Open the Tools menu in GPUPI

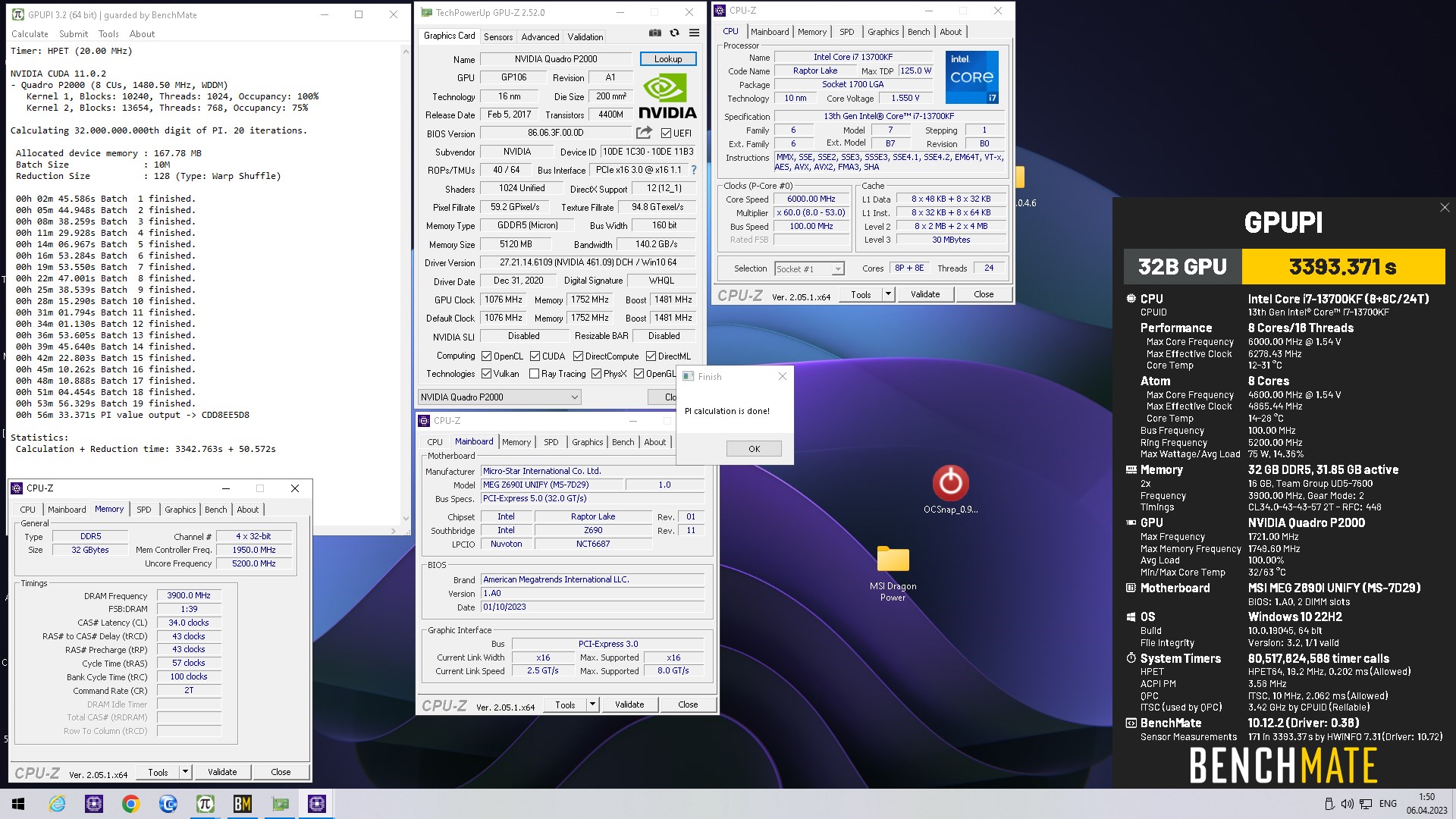(108, 34)
